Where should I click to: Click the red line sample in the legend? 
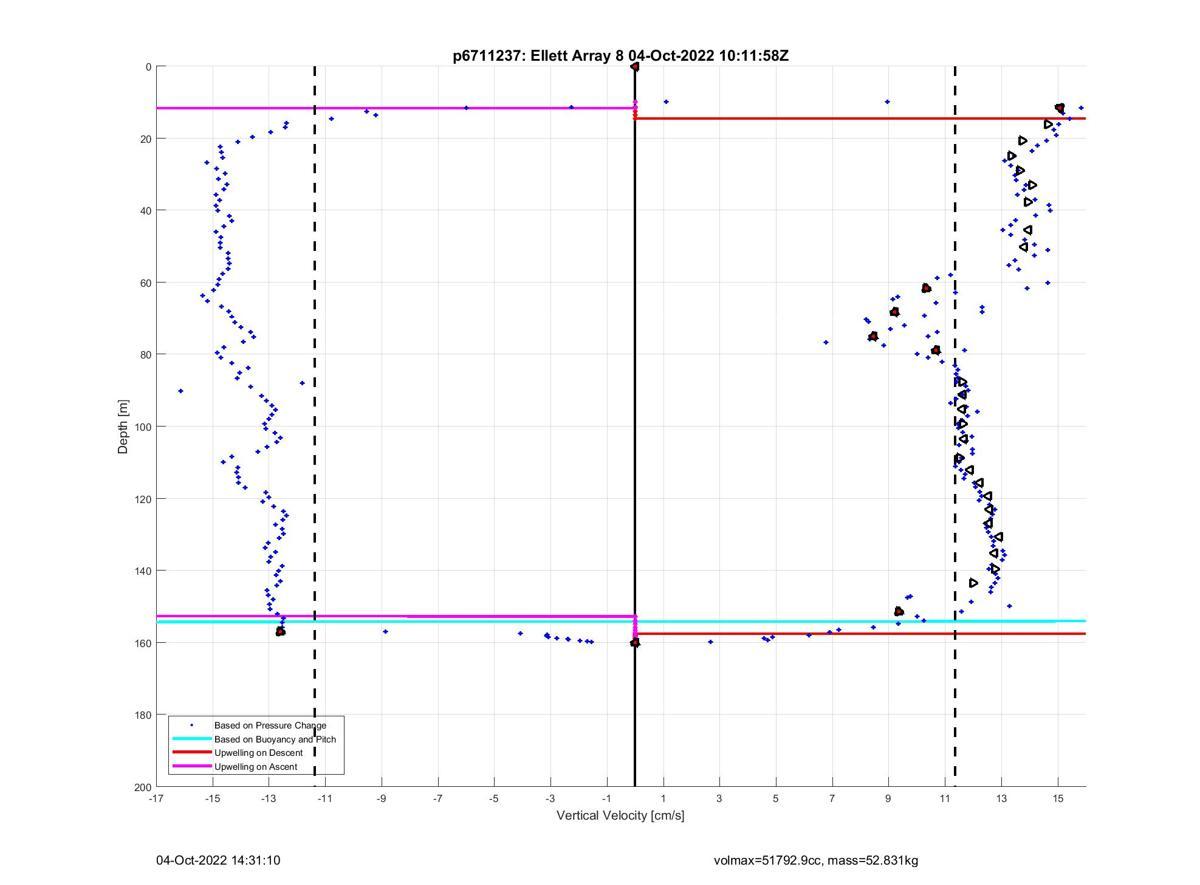(x=191, y=753)
